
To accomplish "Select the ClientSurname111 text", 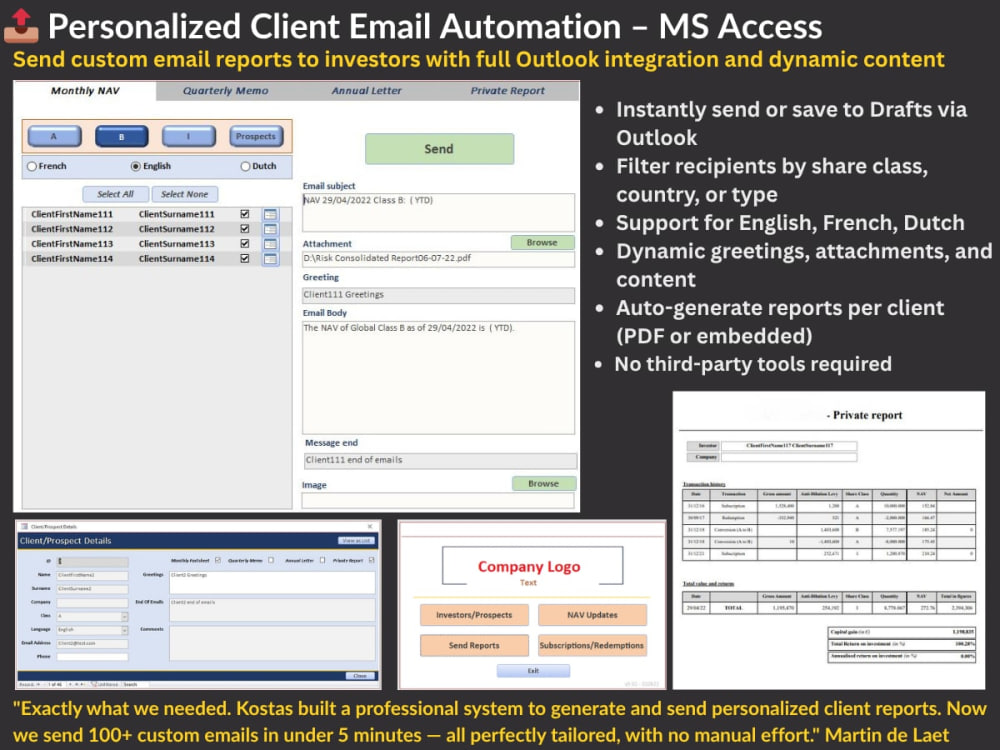I will pyautogui.click(x=177, y=214).
